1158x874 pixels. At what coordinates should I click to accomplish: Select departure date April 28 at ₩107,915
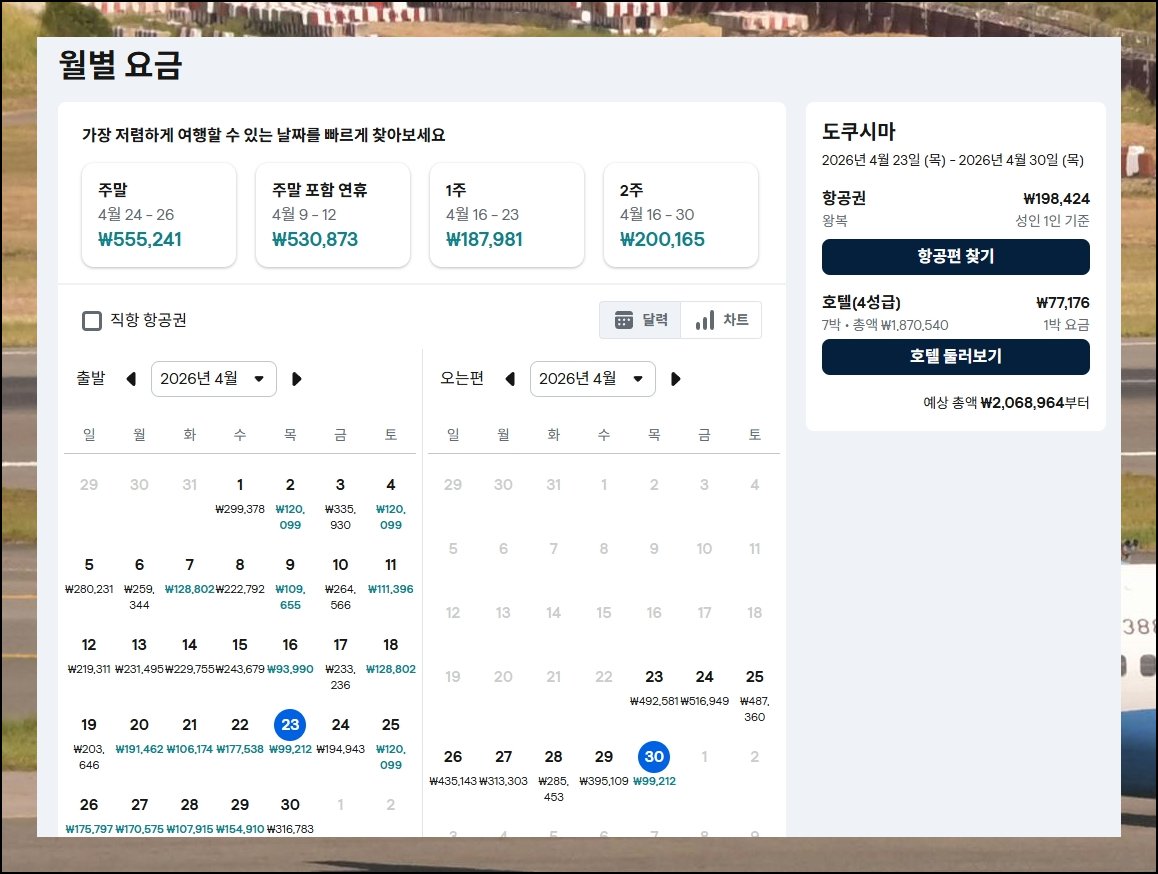(x=190, y=814)
